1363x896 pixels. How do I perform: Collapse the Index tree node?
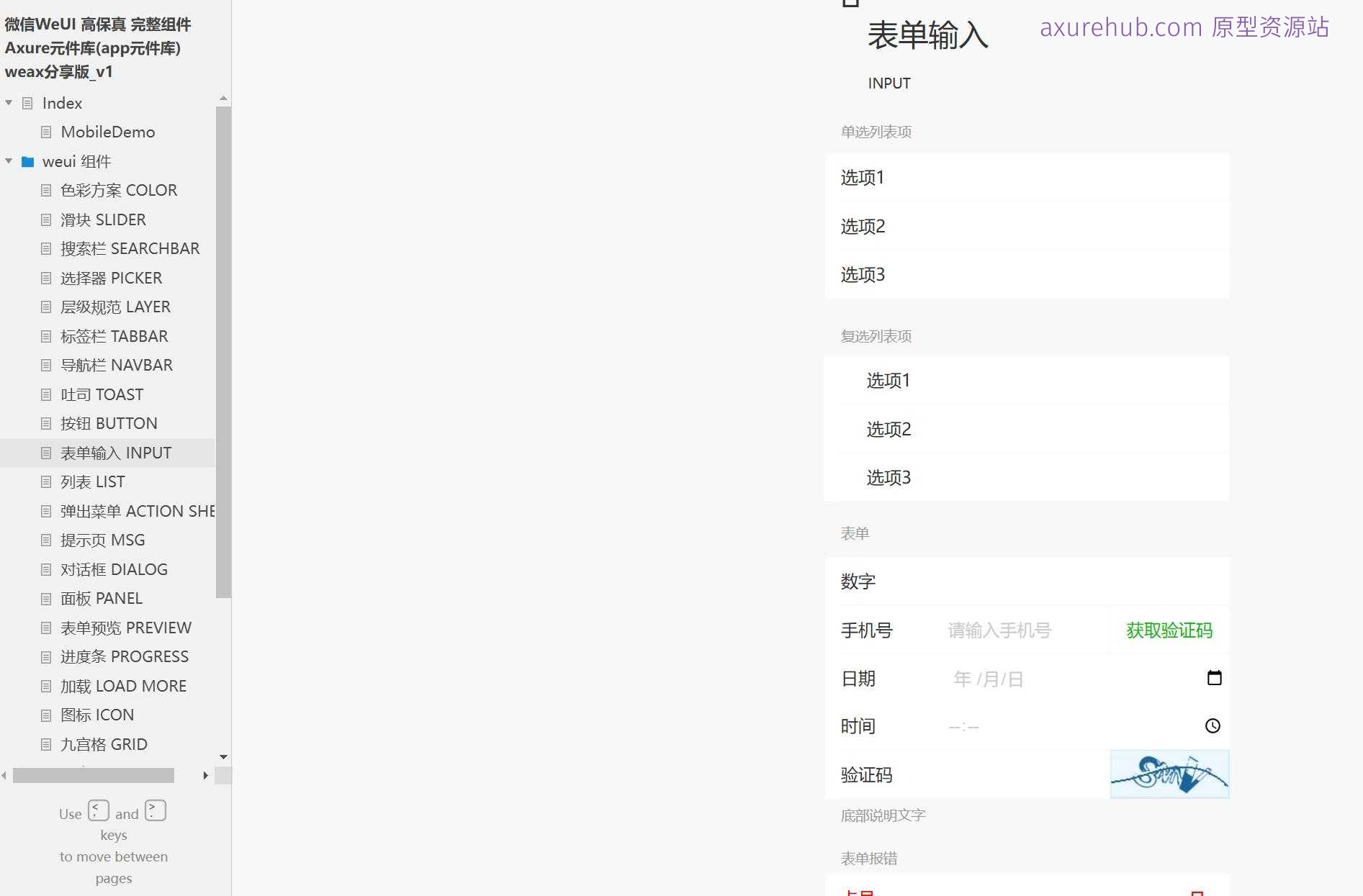coord(9,103)
